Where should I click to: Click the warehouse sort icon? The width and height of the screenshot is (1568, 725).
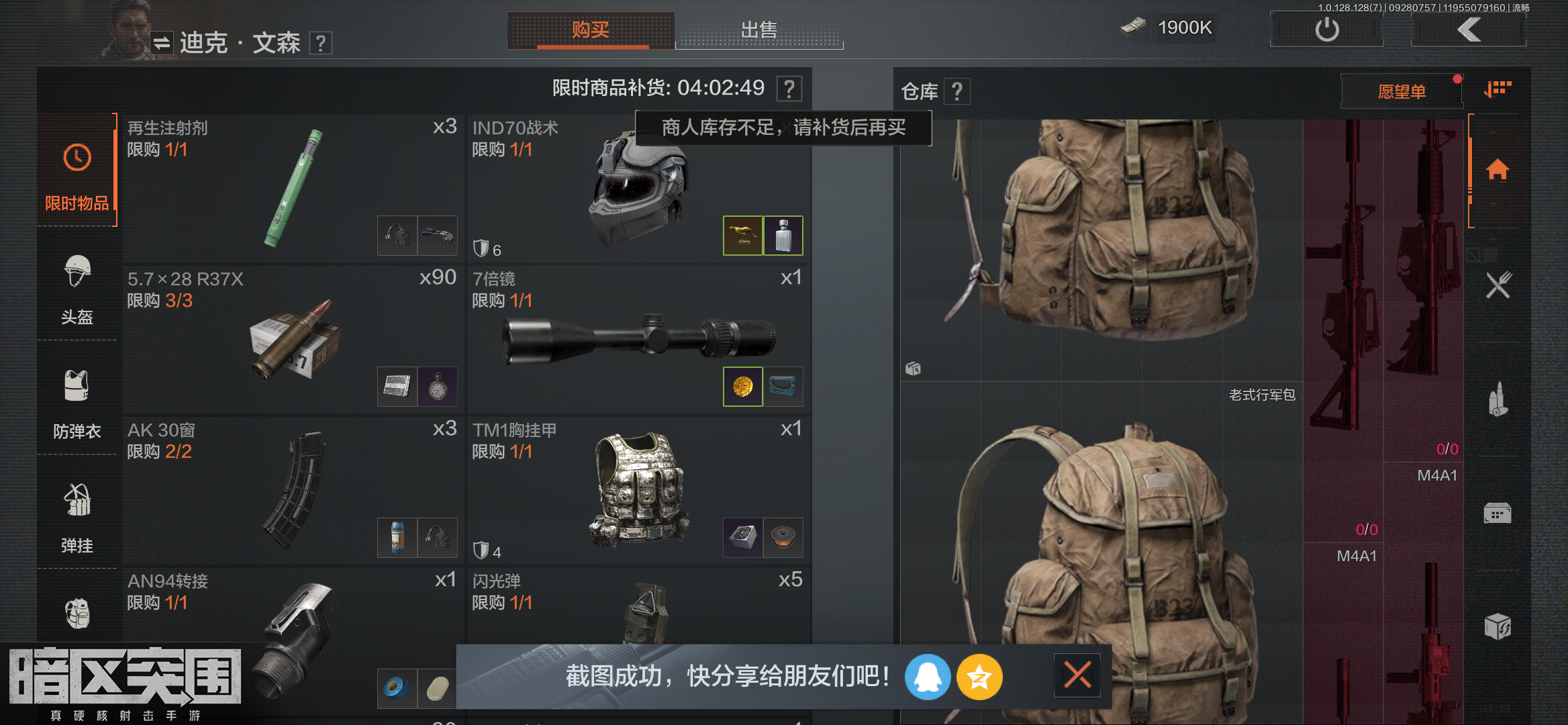[x=1498, y=89]
